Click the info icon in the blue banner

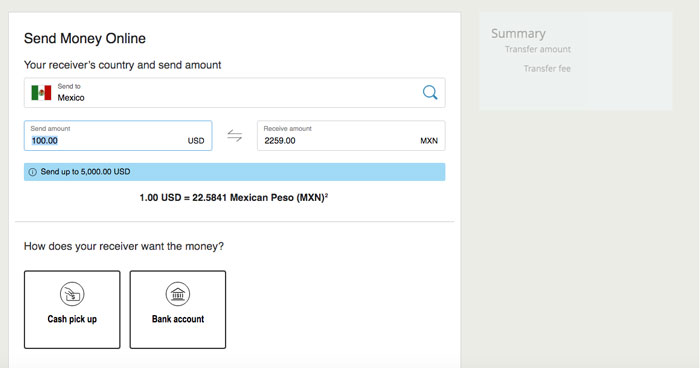[33, 172]
